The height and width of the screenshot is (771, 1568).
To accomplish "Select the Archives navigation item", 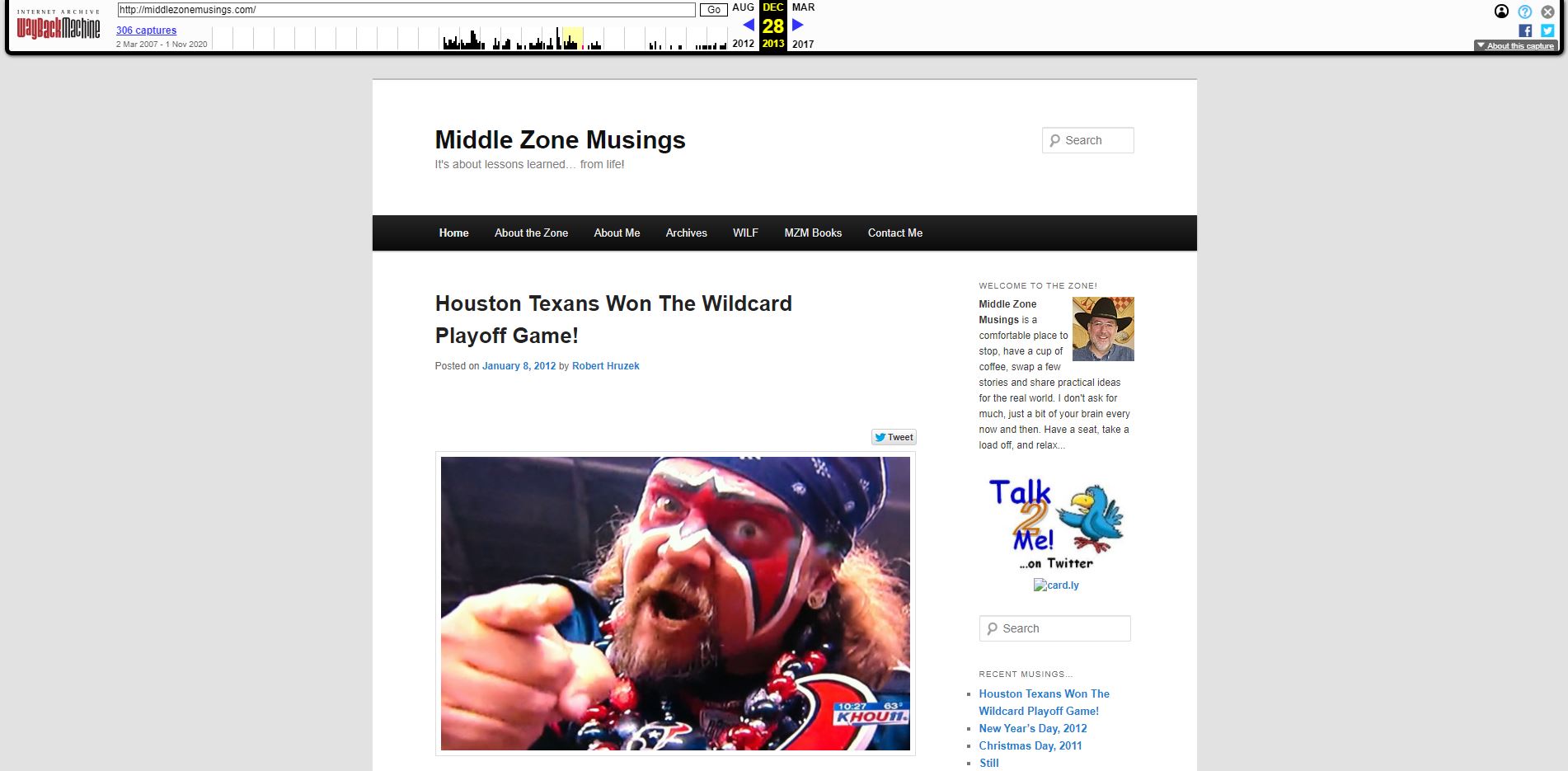I will tap(686, 233).
